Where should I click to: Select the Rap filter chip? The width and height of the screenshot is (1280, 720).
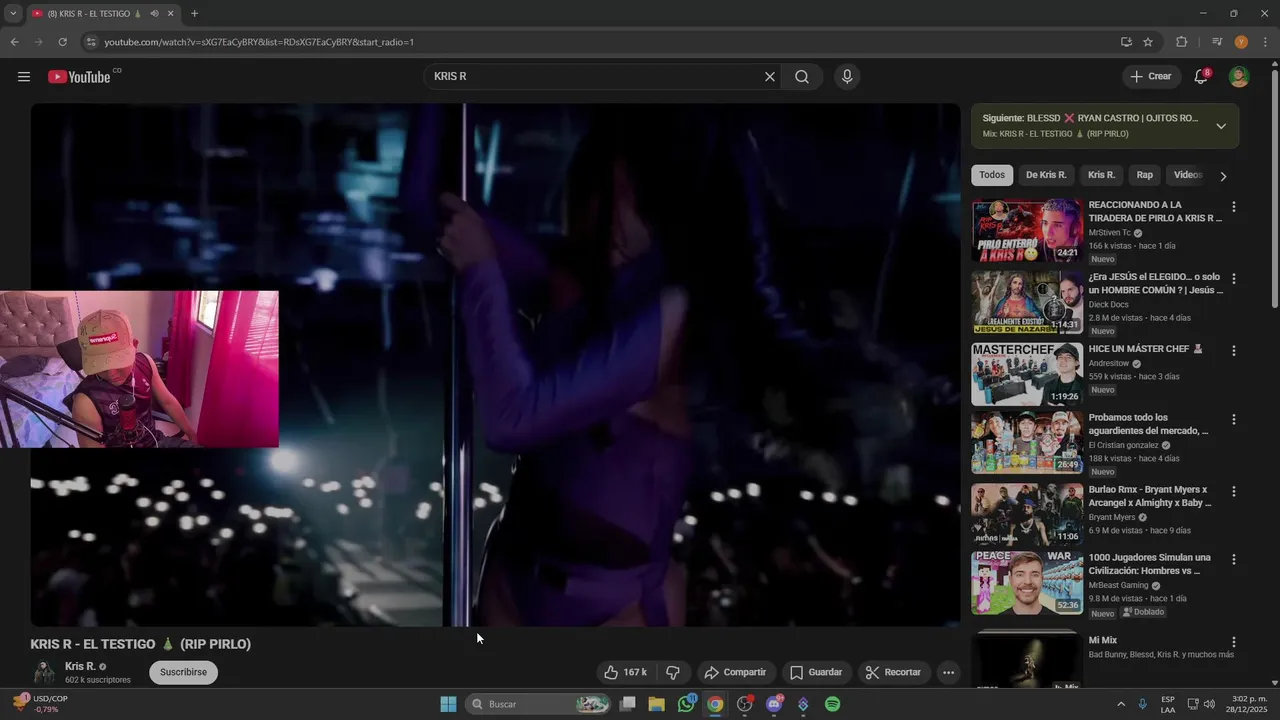[1145, 175]
